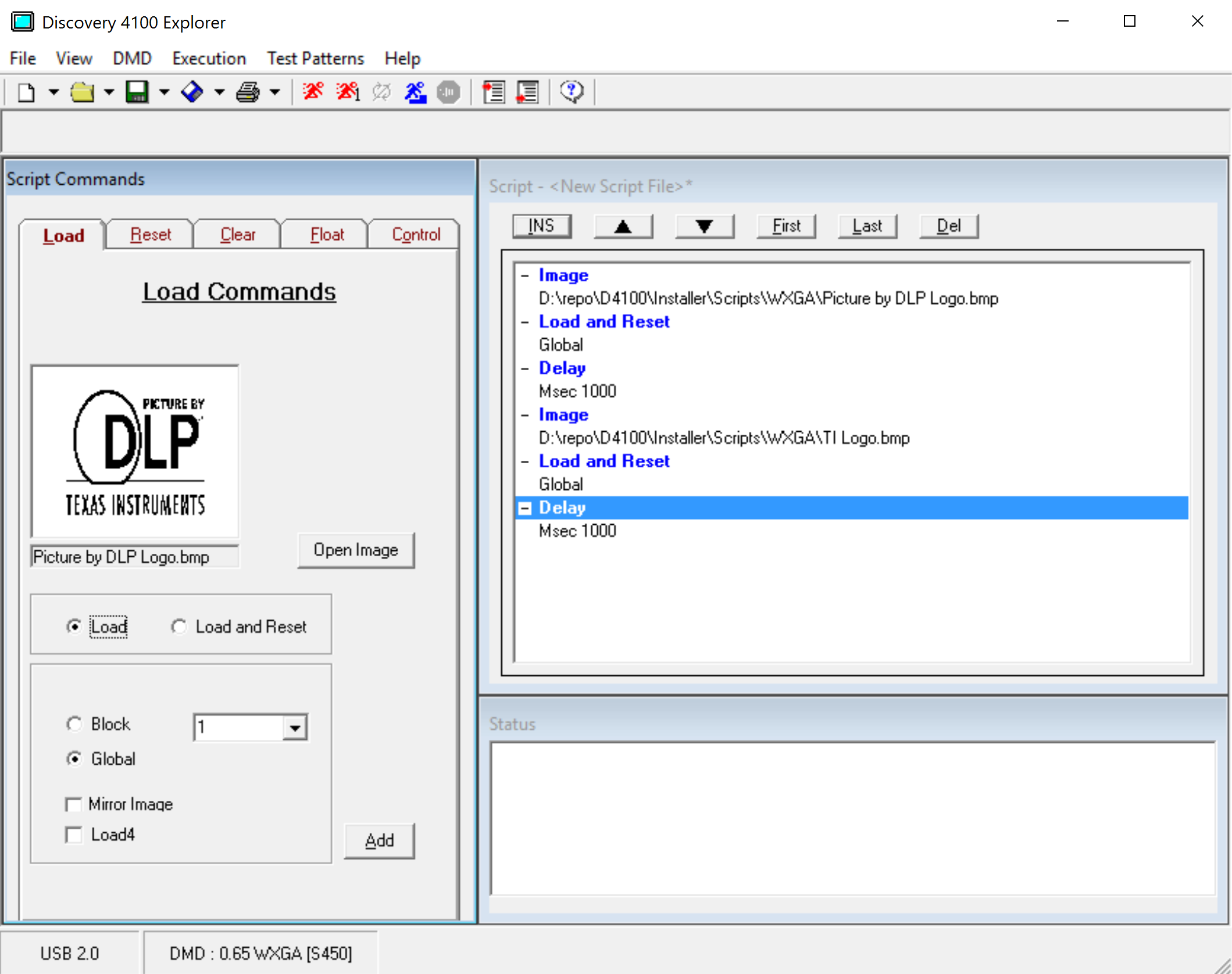
Task: Click the Add button
Action: pyautogui.click(x=379, y=840)
